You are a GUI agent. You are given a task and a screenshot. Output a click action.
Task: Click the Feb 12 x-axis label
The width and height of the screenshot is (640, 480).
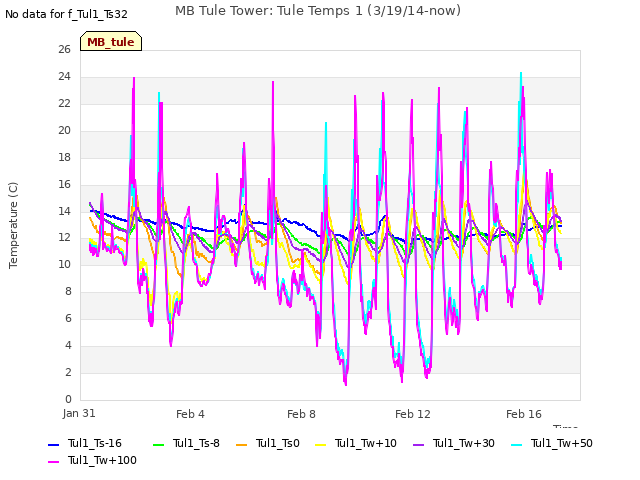pos(413,414)
